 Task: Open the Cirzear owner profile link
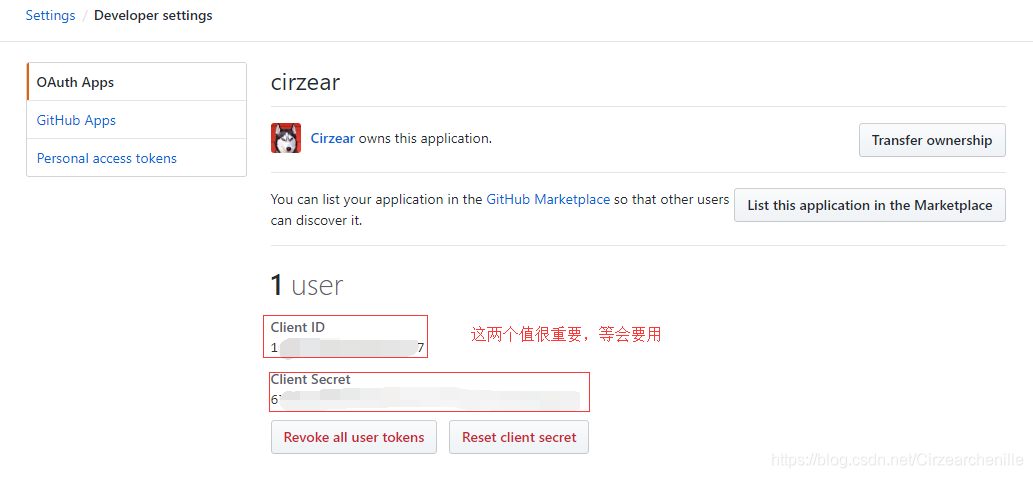pos(333,138)
